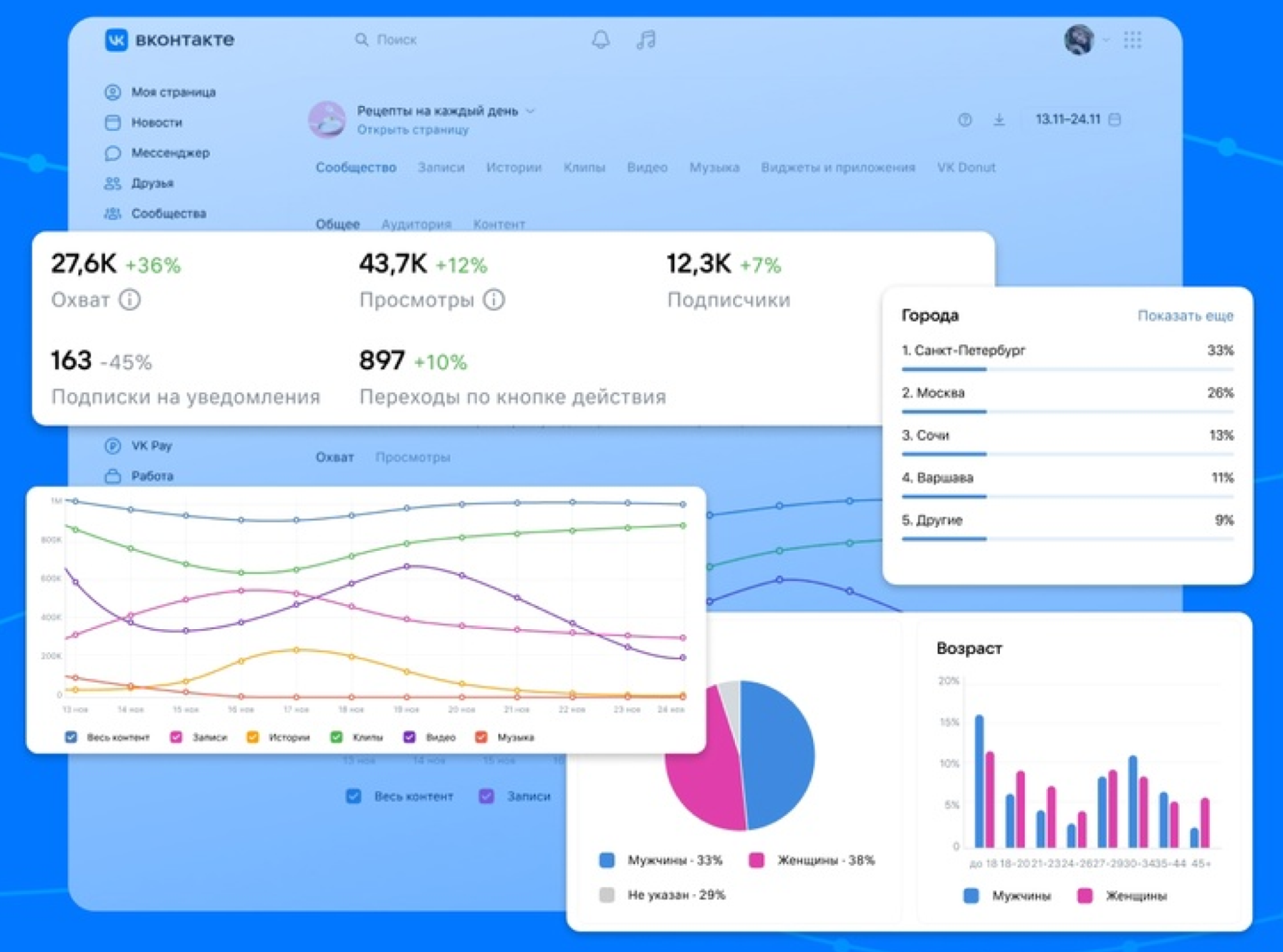Viewport: 1283px width, 952px height.
Task: Open the services grid icon
Action: (1132, 40)
